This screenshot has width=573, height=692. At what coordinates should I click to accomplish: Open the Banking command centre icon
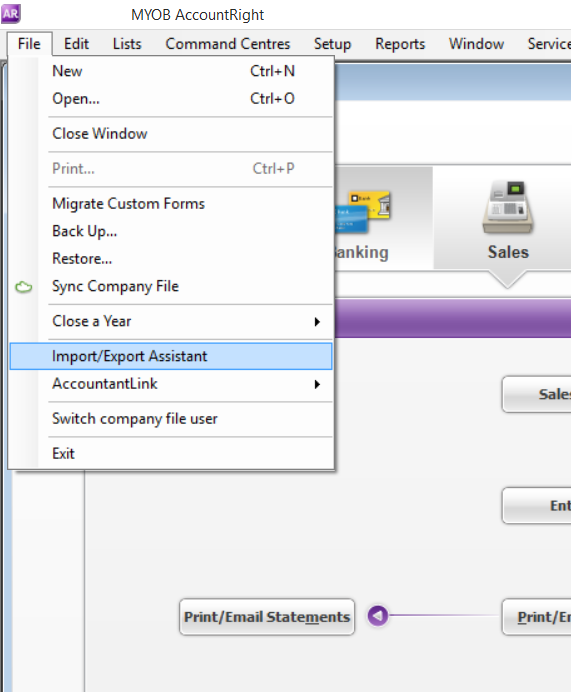[363, 212]
